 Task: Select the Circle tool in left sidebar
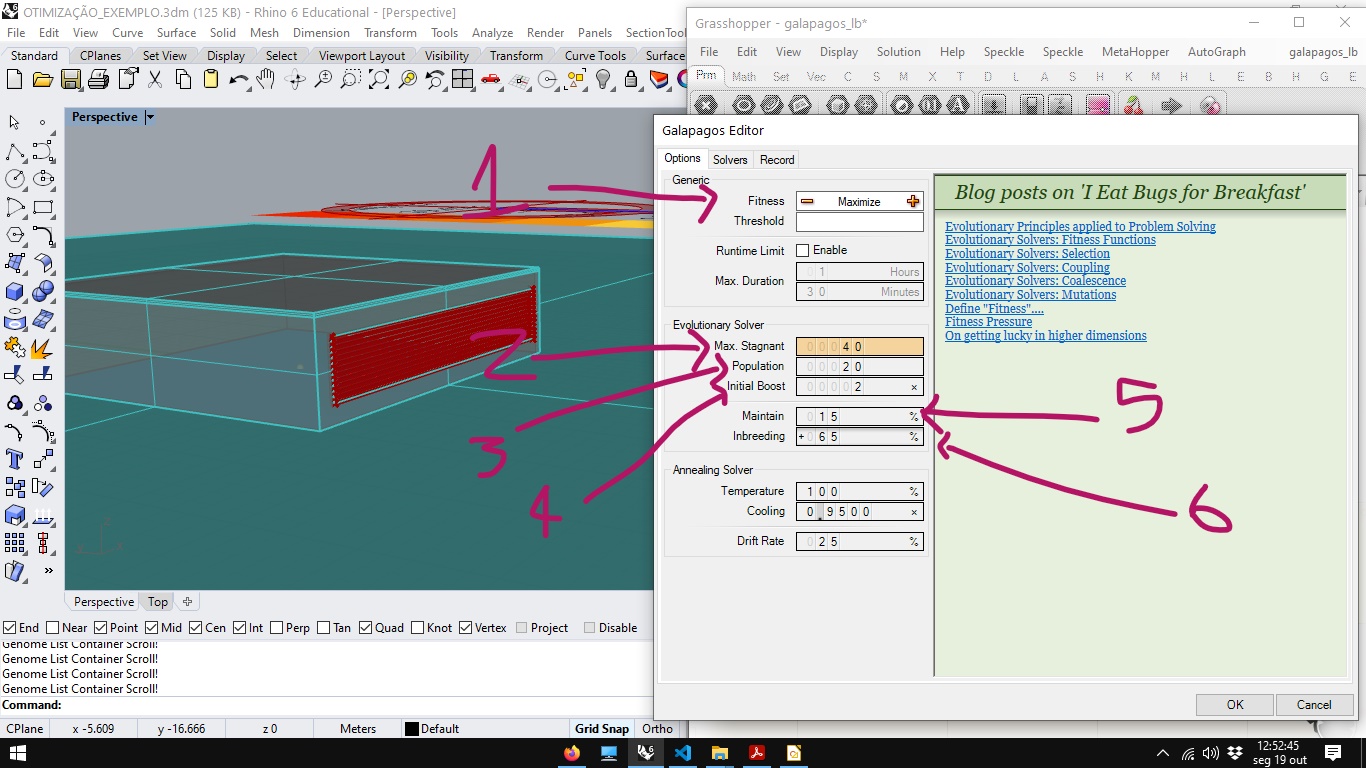coord(15,179)
